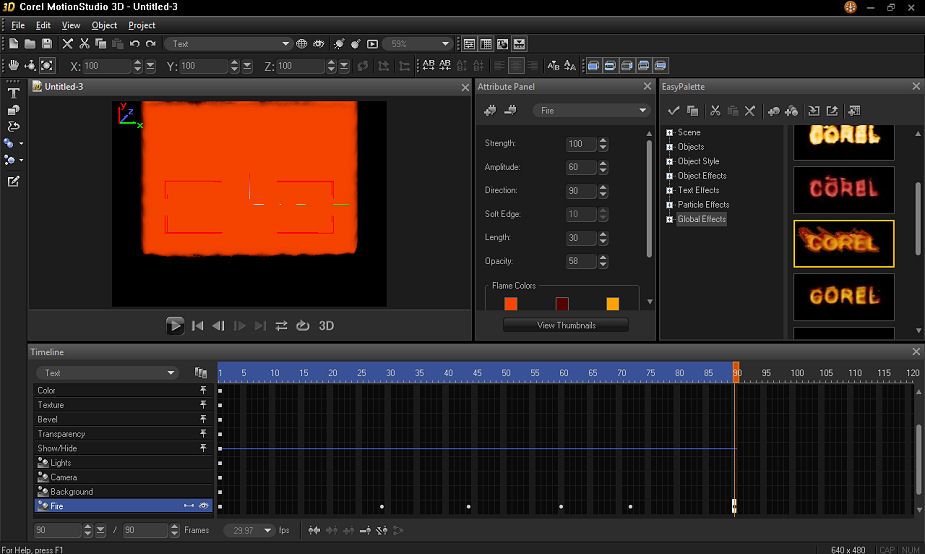
Task: Click the Undo arrow in the toolbar
Action: click(134, 44)
